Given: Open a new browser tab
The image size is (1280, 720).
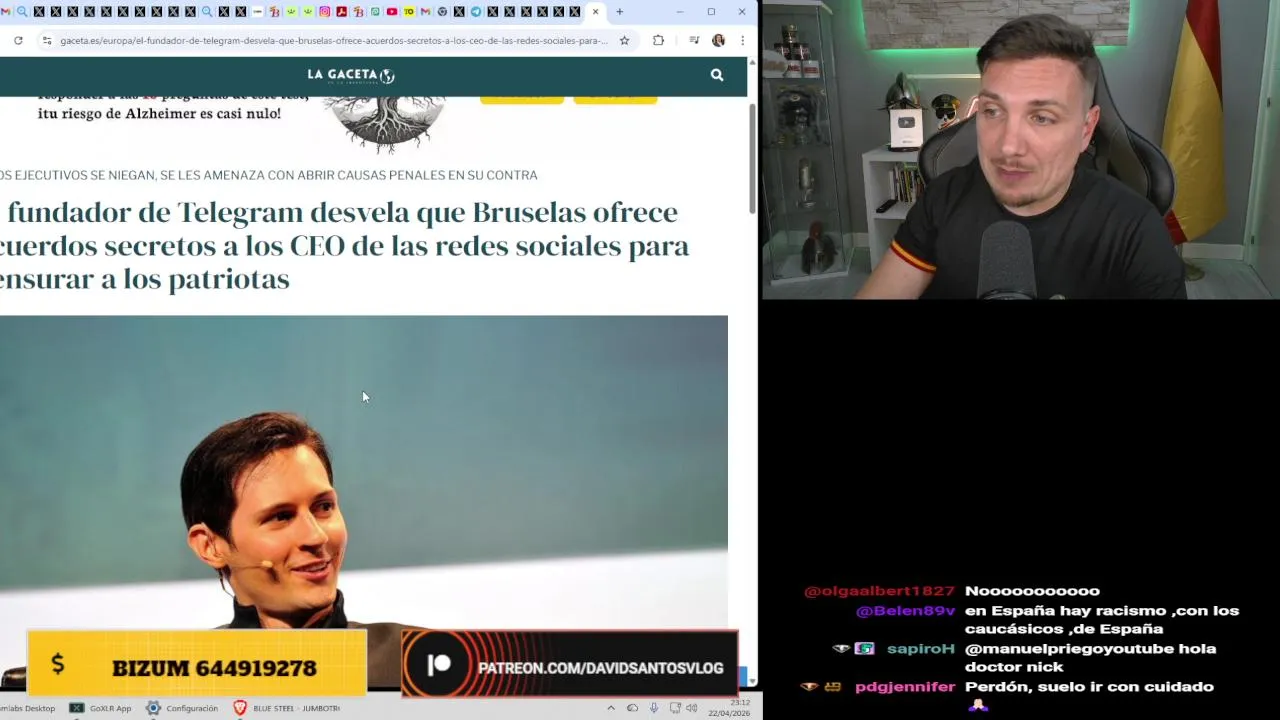Looking at the screenshot, I should pyautogui.click(x=620, y=12).
